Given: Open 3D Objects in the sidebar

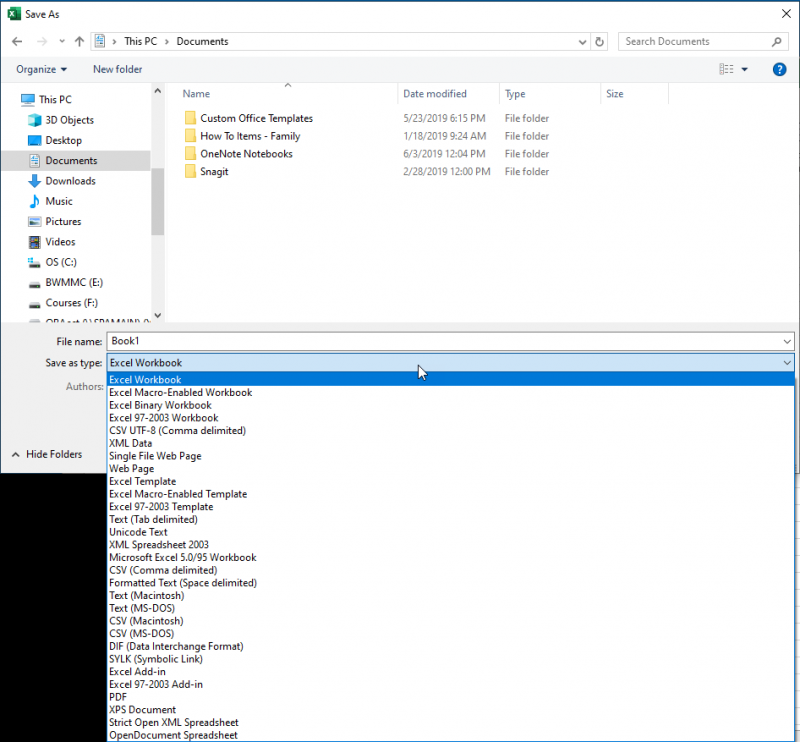Looking at the screenshot, I should point(69,120).
